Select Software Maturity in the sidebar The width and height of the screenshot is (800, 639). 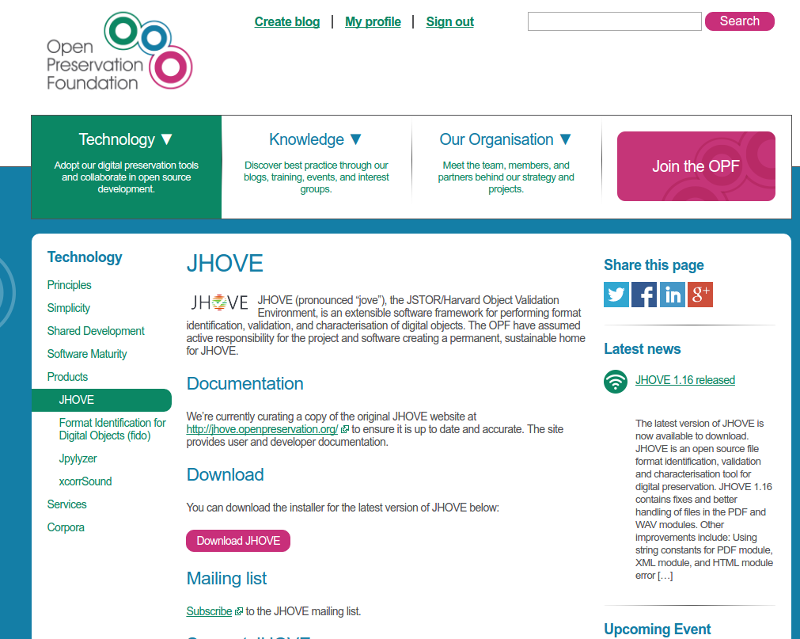coord(87,354)
